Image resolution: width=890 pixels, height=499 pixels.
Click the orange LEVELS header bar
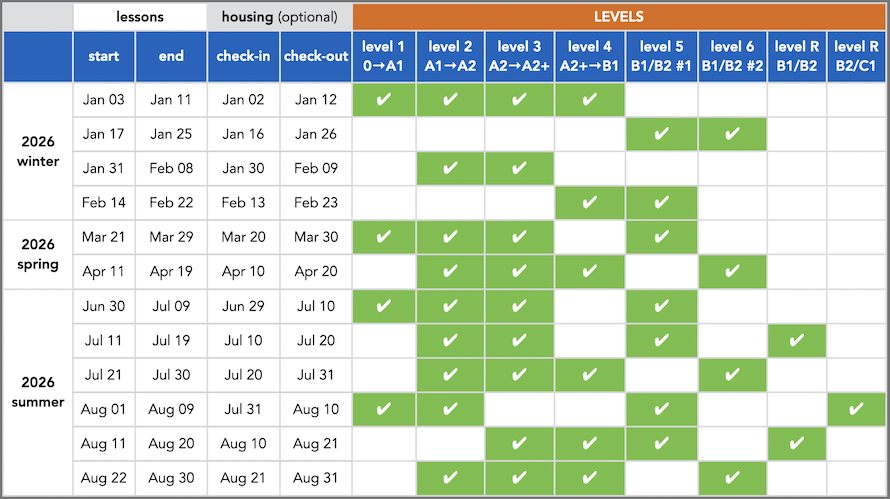coord(620,17)
